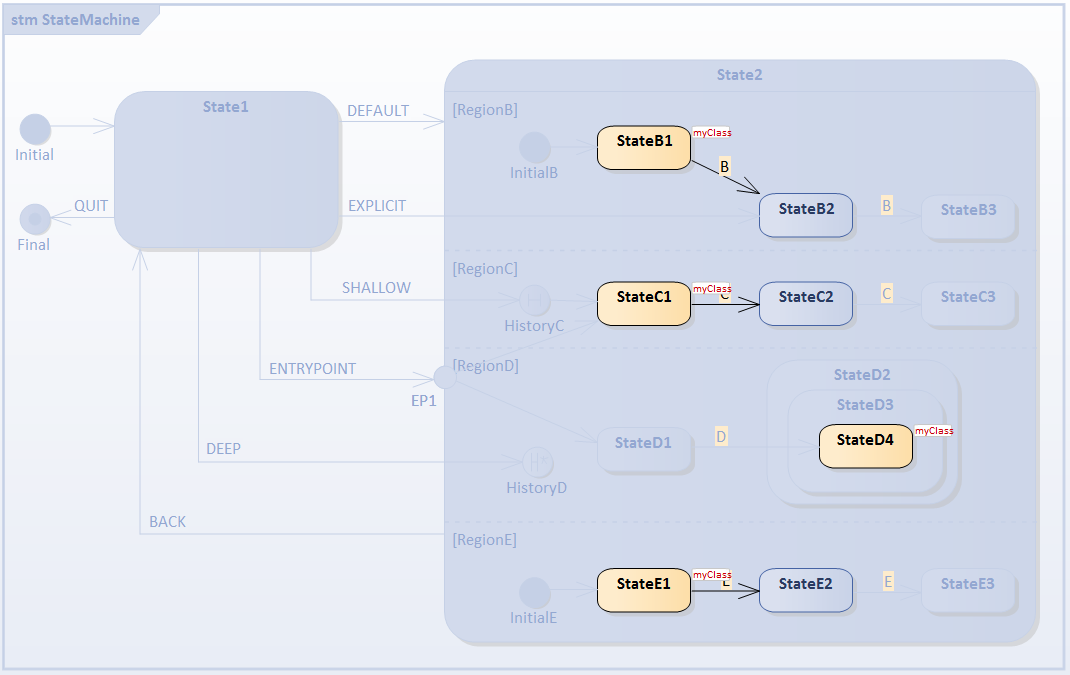
Task: Select the stm StateMachine frame label
Action: (x=75, y=20)
